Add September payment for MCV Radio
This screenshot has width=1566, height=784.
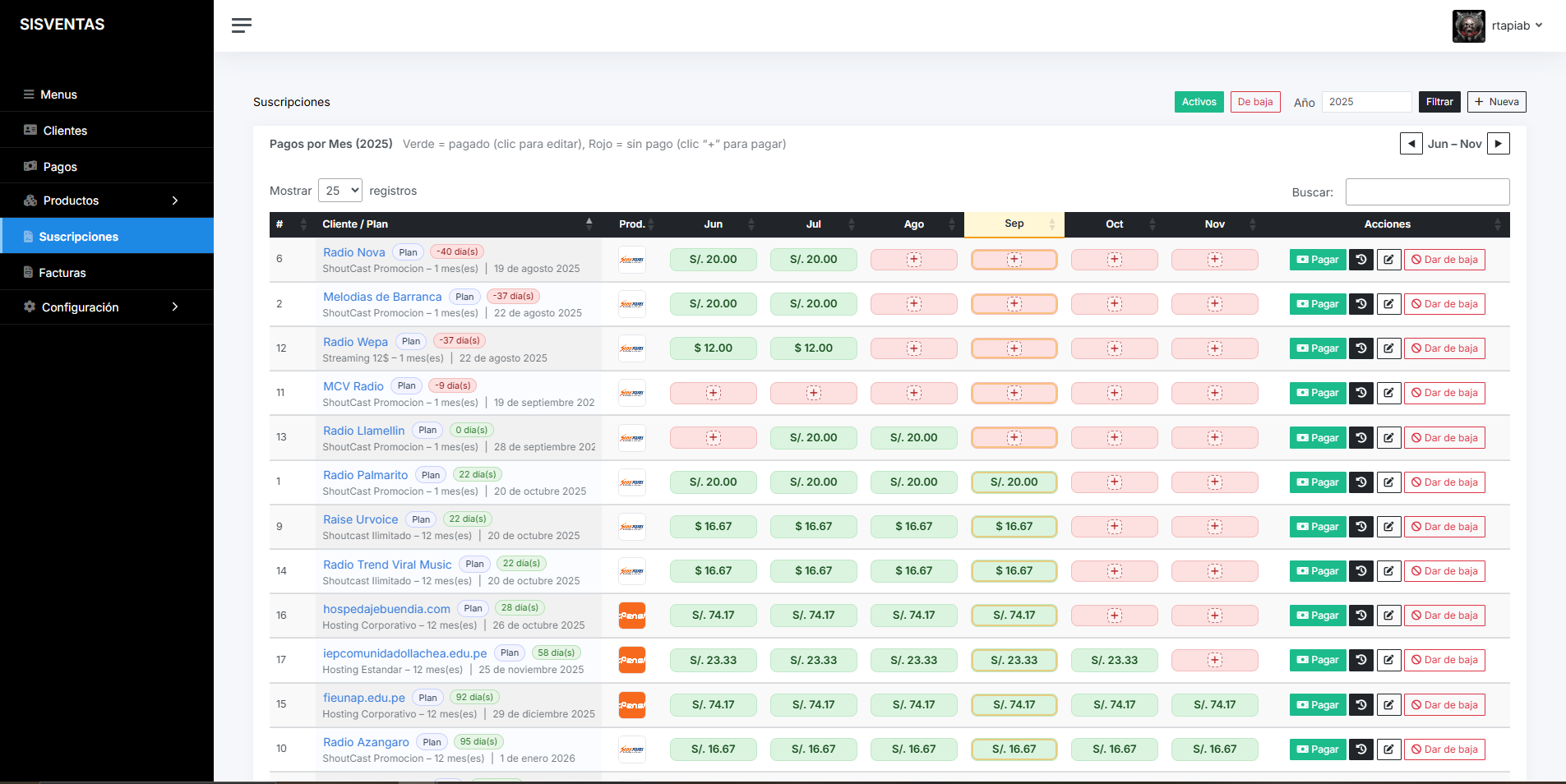coord(1014,393)
